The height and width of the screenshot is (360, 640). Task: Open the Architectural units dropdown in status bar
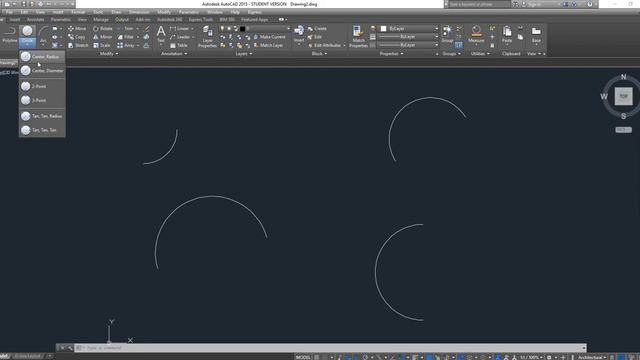pyautogui.click(x=591, y=357)
